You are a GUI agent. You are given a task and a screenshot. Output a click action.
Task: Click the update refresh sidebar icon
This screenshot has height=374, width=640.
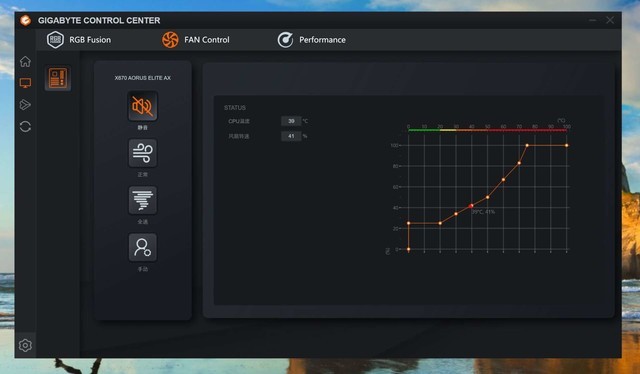click(x=25, y=127)
